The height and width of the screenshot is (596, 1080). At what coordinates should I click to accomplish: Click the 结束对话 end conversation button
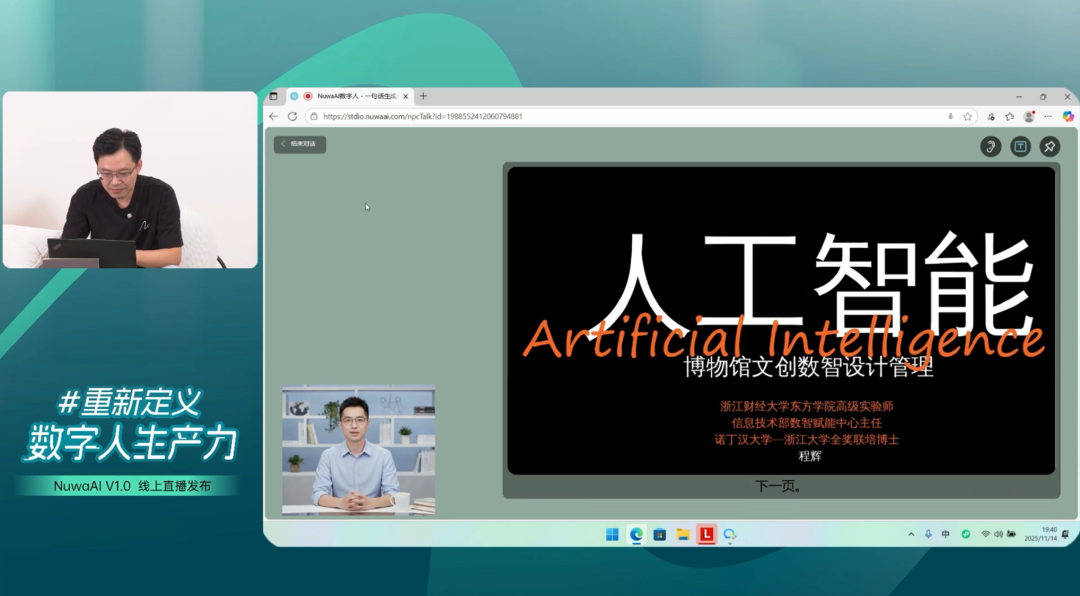click(299, 144)
